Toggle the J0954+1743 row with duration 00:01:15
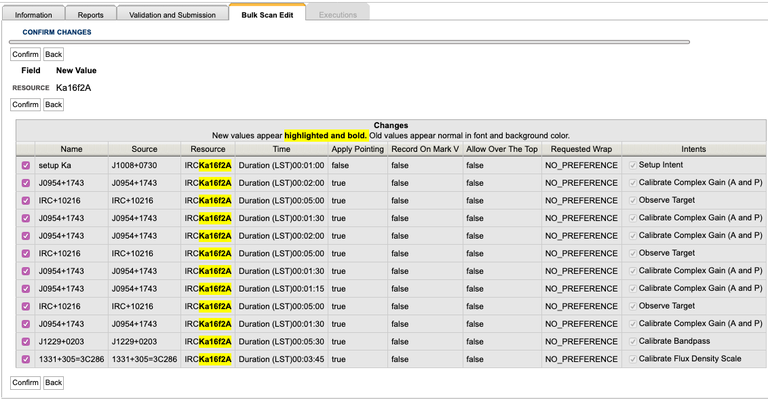The height and width of the screenshot is (400, 768). click(x=26, y=288)
